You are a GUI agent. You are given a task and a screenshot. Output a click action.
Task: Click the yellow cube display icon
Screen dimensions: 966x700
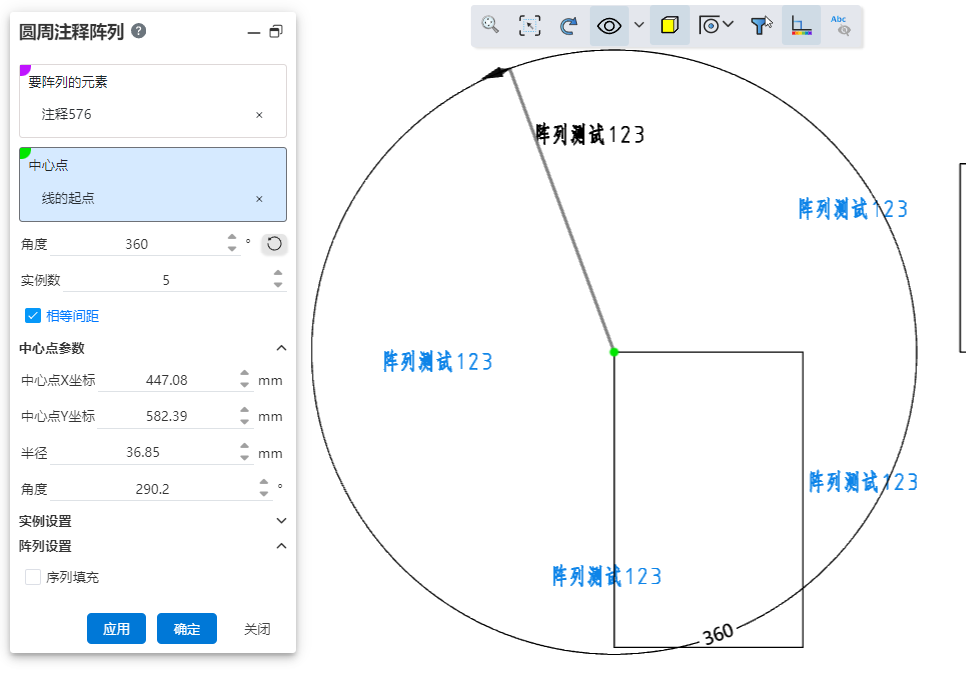[669, 25]
